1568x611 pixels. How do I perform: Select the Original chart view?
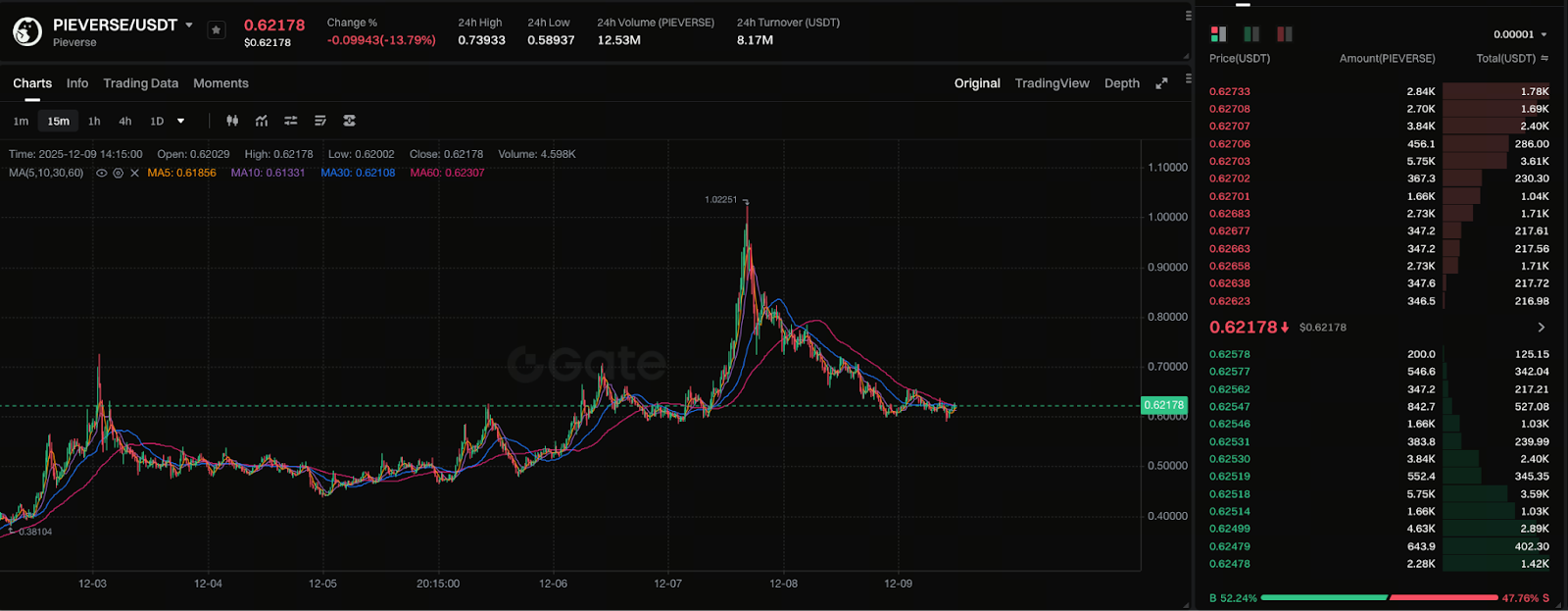tap(977, 83)
